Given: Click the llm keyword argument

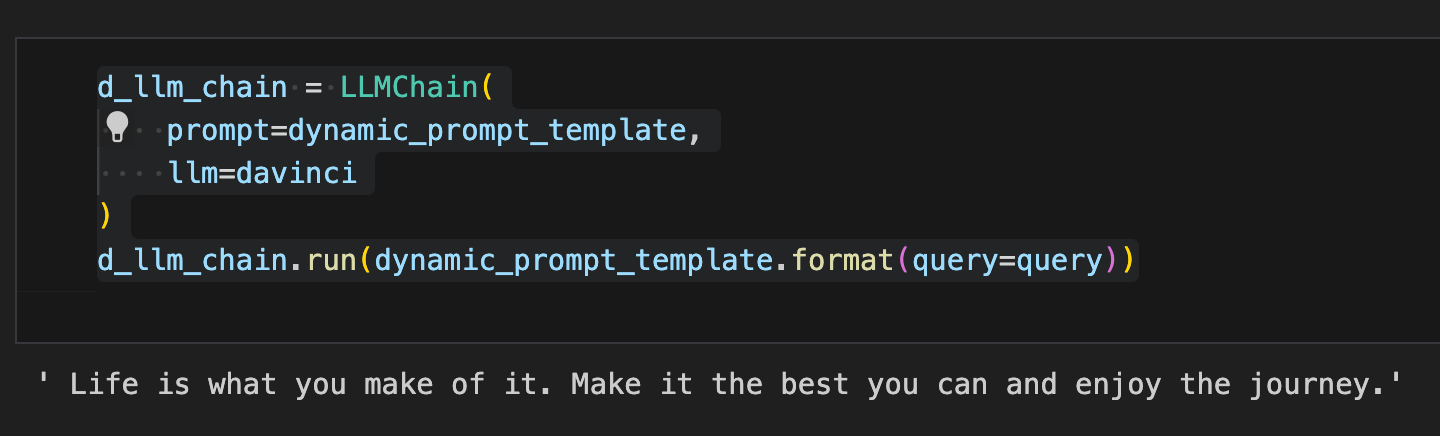Looking at the screenshot, I should pyautogui.click(x=191, y=173).
